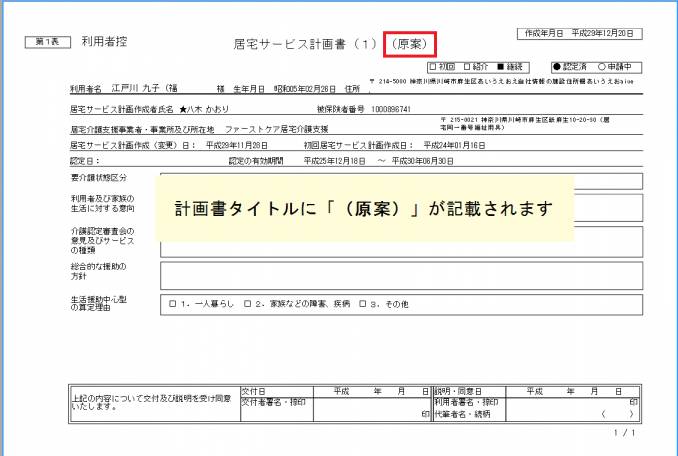Screen dimensions: 678x456
Task: Check option 2 家族などの障害、疾病
Action: (x=248, y=303)
